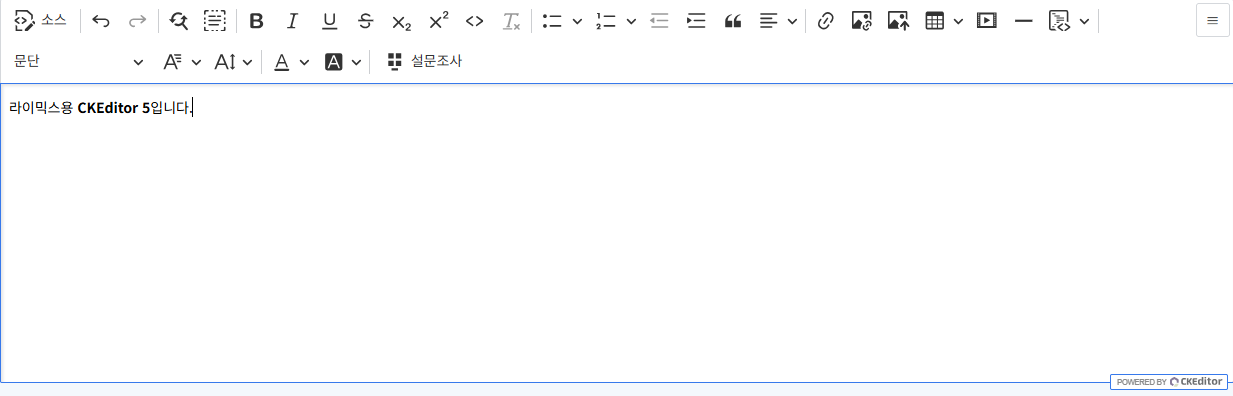This screenshot has width=1233, height=396.
Task: Toggle inline code formatting
Action: [x=475, y=20]
